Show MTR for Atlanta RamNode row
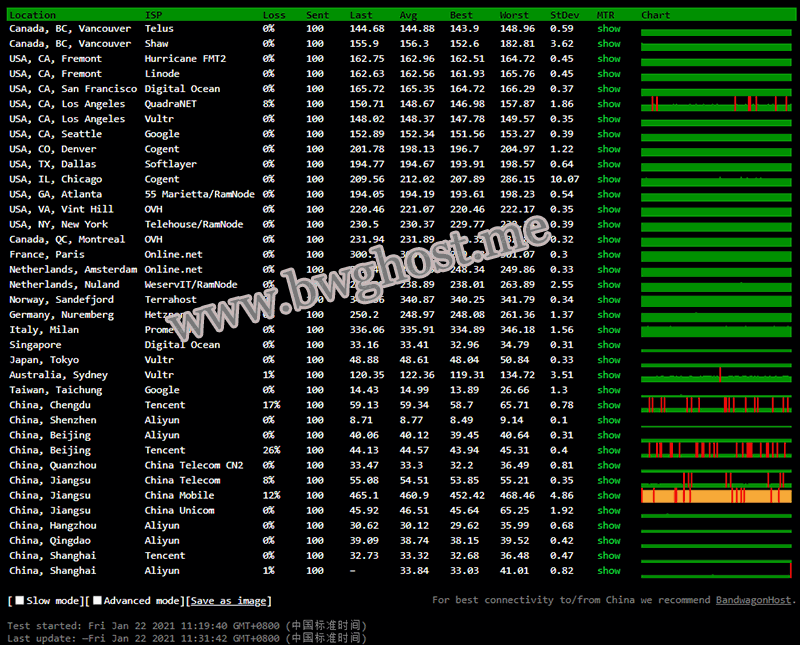This screenshot has width=800, height=645. [609, 194]
